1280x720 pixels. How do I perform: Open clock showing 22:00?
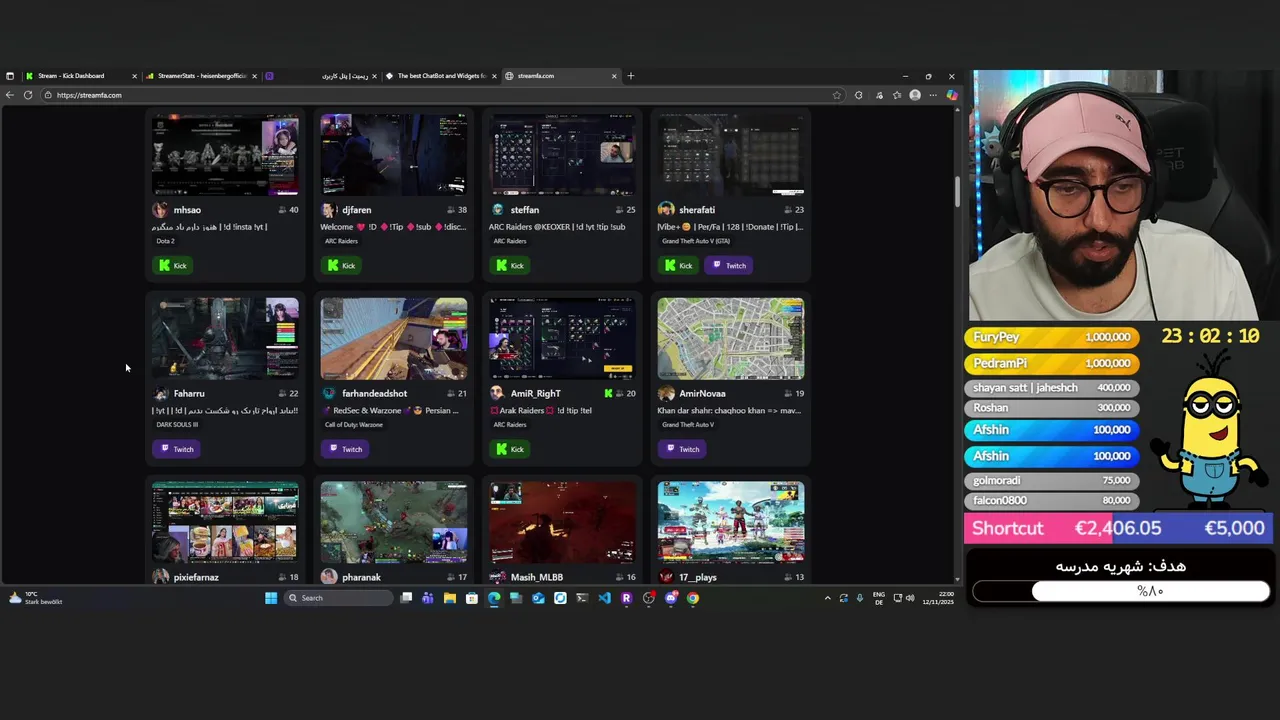(x=938, y=598)
